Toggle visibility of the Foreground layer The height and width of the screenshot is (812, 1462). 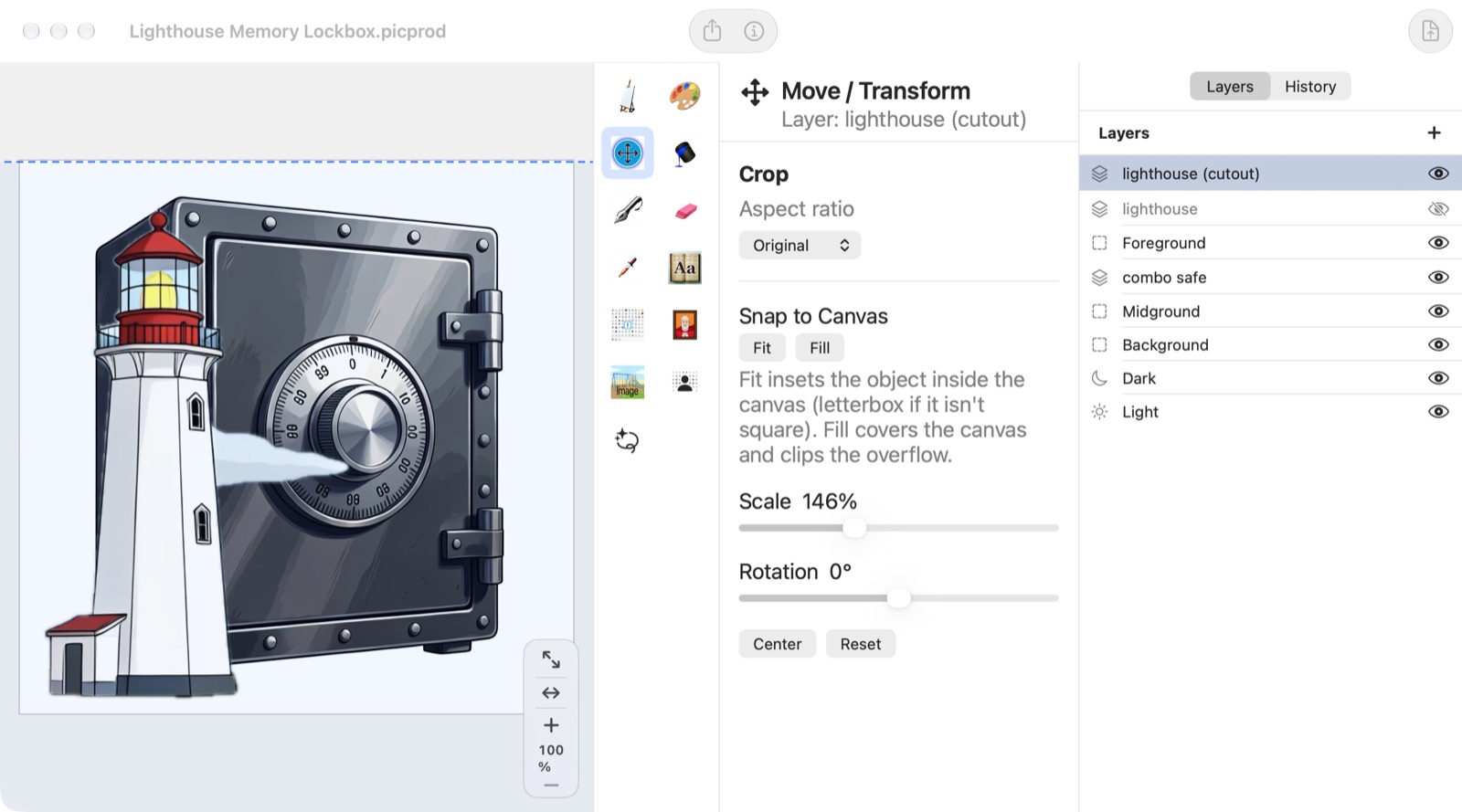(1438, 243)
